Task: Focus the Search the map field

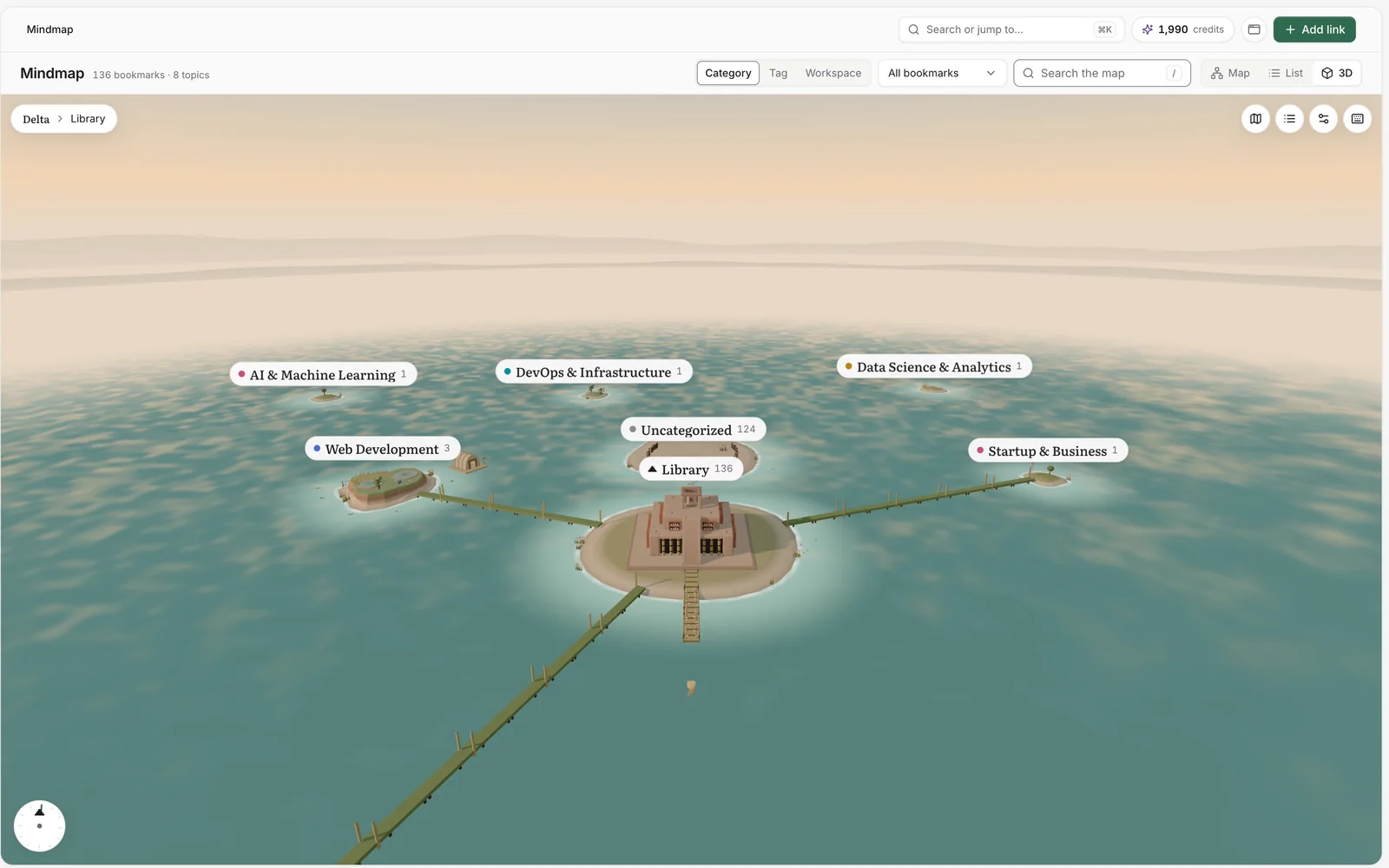Action: click(x=1102, y=73)
